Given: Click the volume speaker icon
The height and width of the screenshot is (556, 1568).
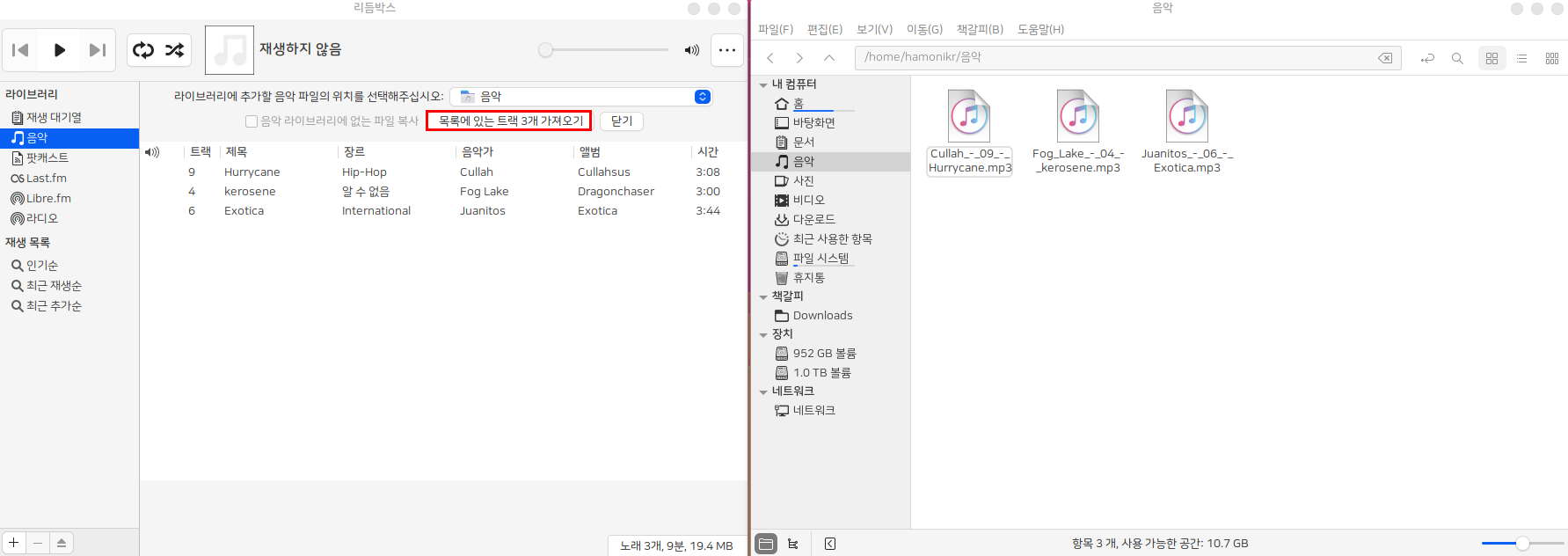Looking at the screenshot, I should (692, 50).
